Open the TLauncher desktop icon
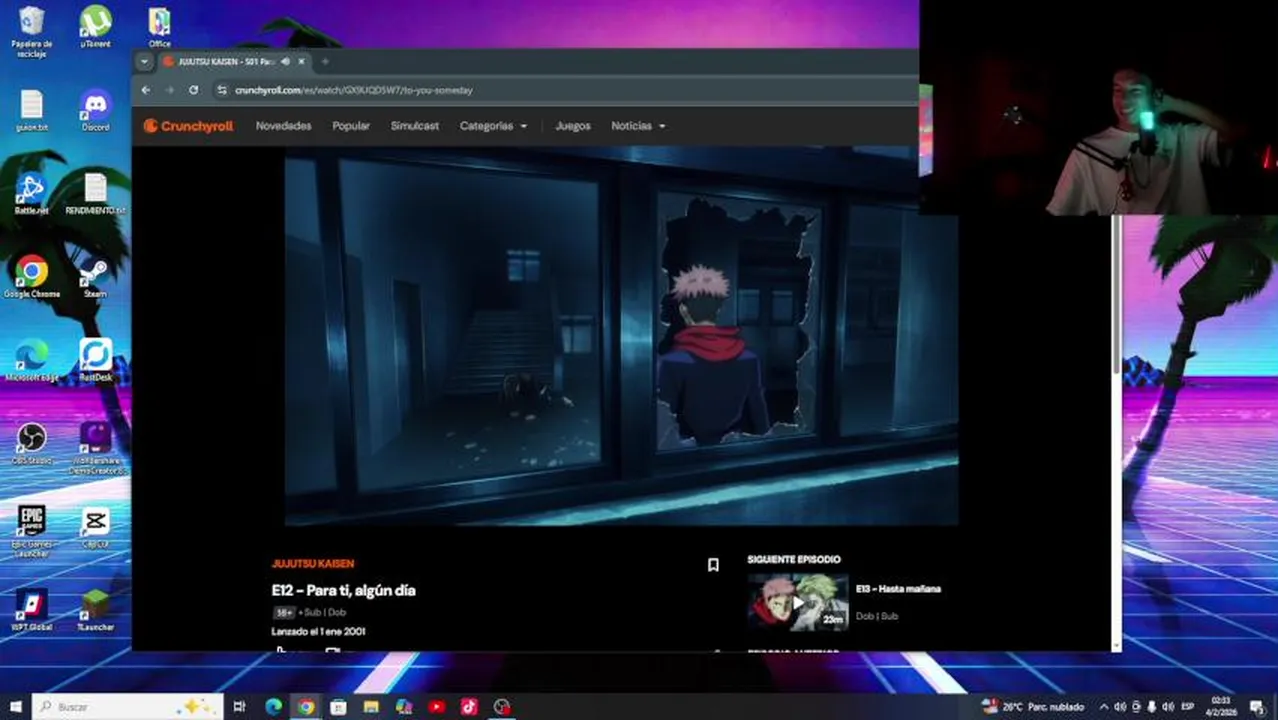The image size is (1278, 720). 96,610
